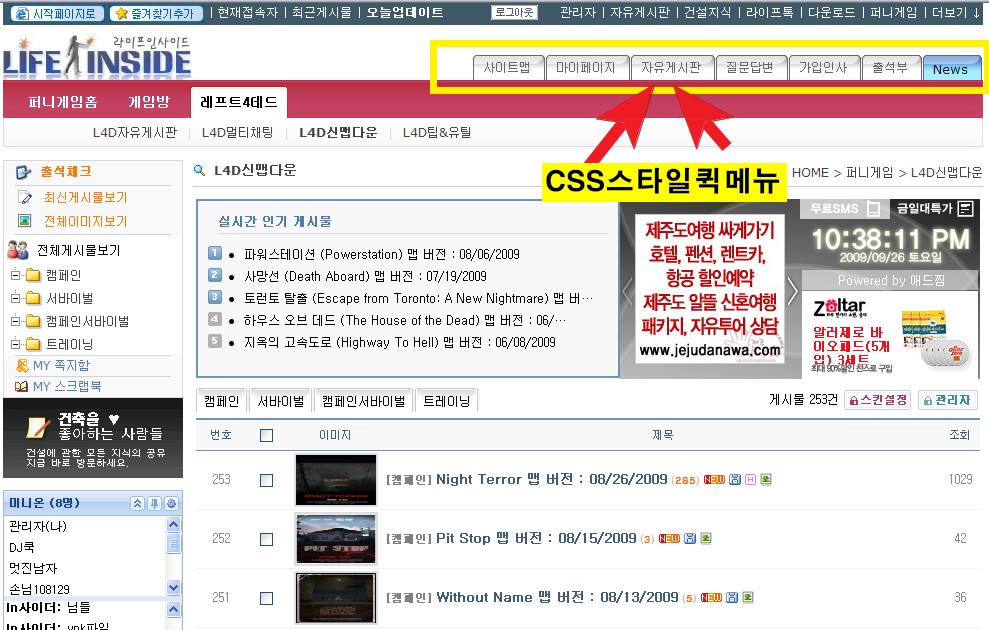This screenshot has height=630, width=989.
Task: Click the 출석체크 attendance icon
Action: [x=23, y=172]
